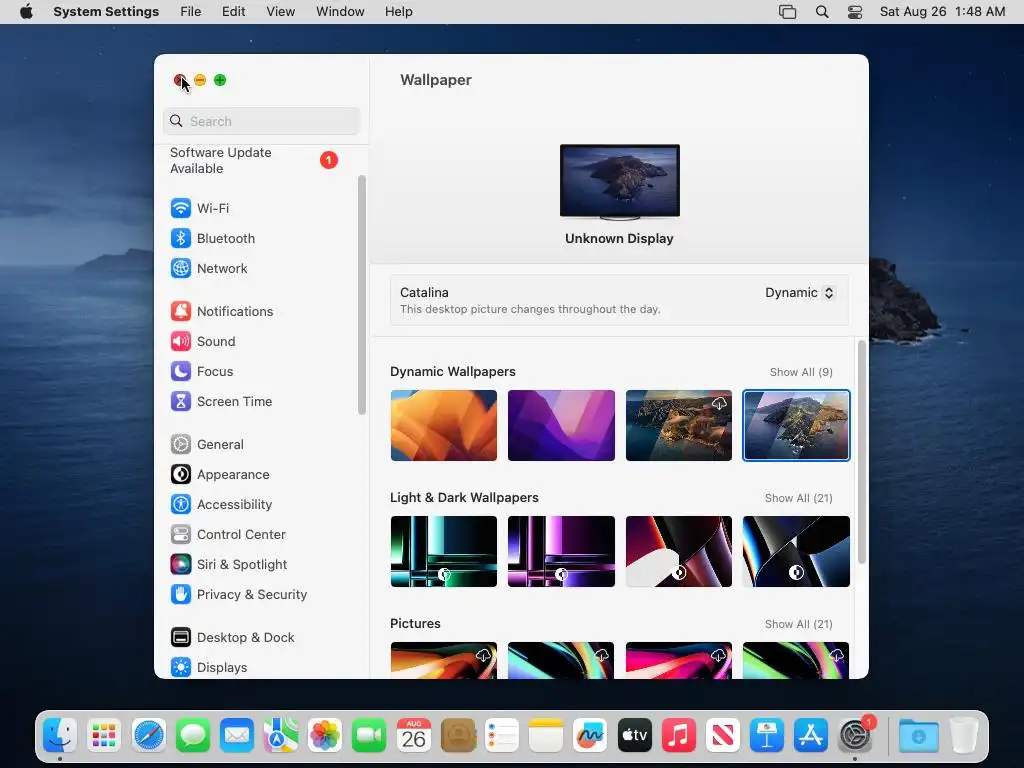The height and width of the screenshot is (768, 1024).
Task: Open Mail from the Dock
Action: [237, 736]
